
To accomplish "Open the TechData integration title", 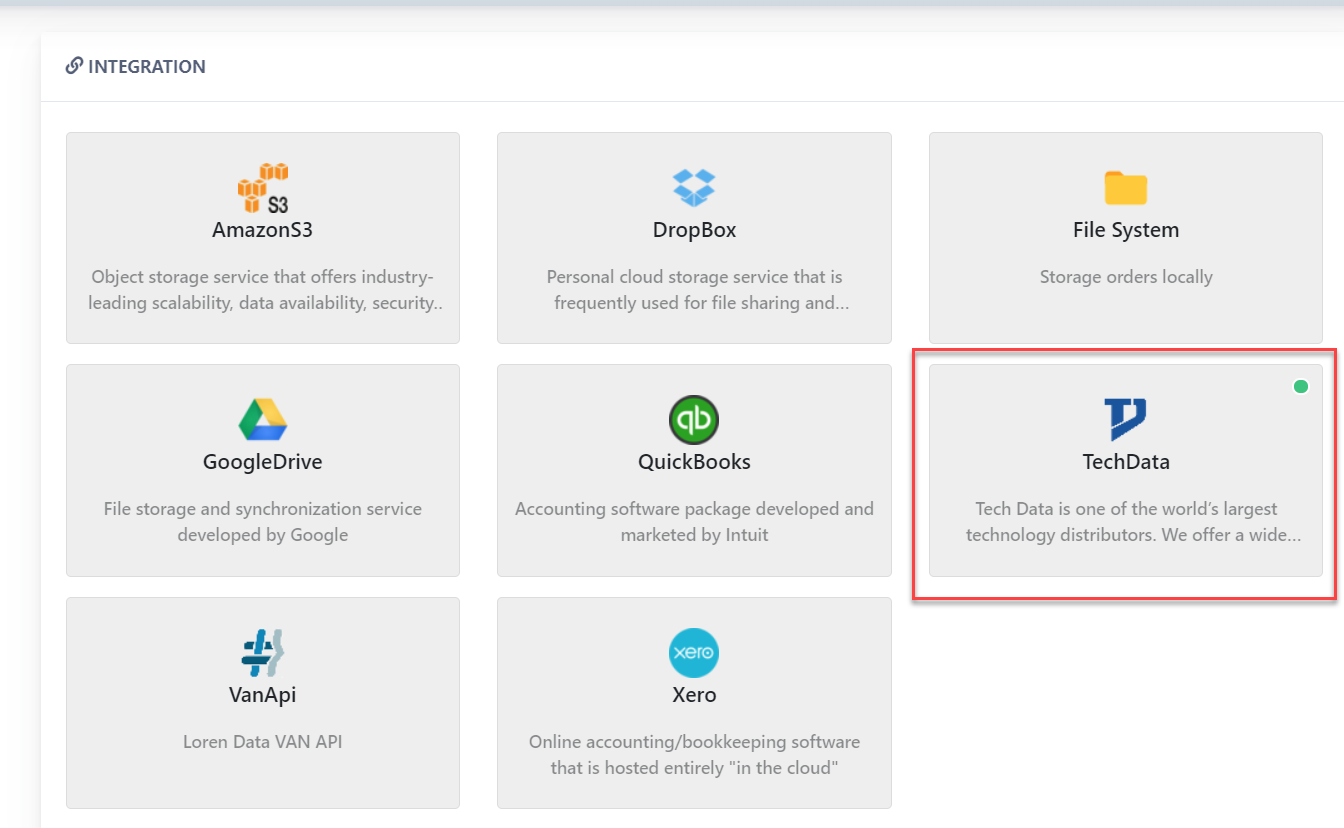I will click(1126, 462).
